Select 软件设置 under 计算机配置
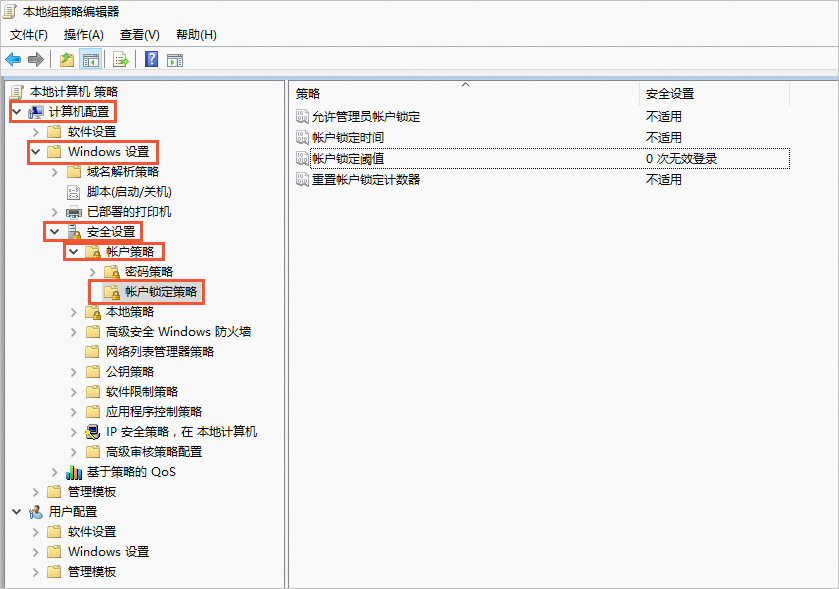This screenshot has width=839, height=589. [92, 132]
